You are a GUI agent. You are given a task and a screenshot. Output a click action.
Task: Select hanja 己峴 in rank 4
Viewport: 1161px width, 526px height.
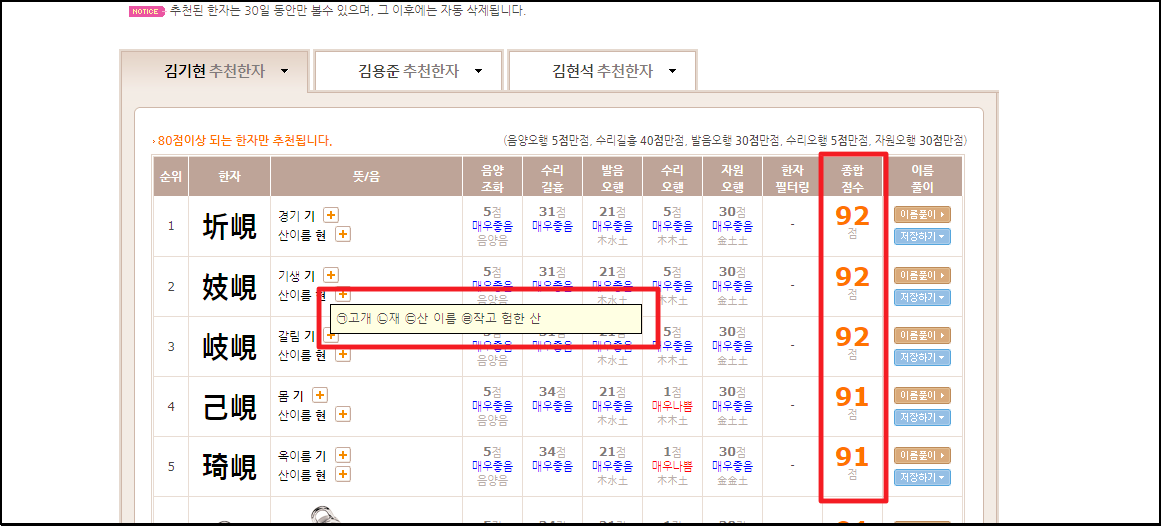230,407
